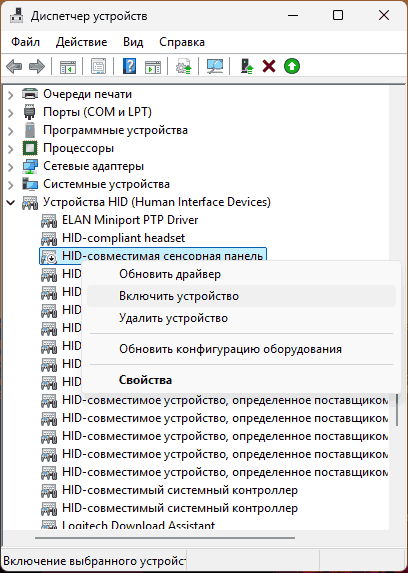
Task: Select HID-compliant headset device
Action: (x=124, y=238)
